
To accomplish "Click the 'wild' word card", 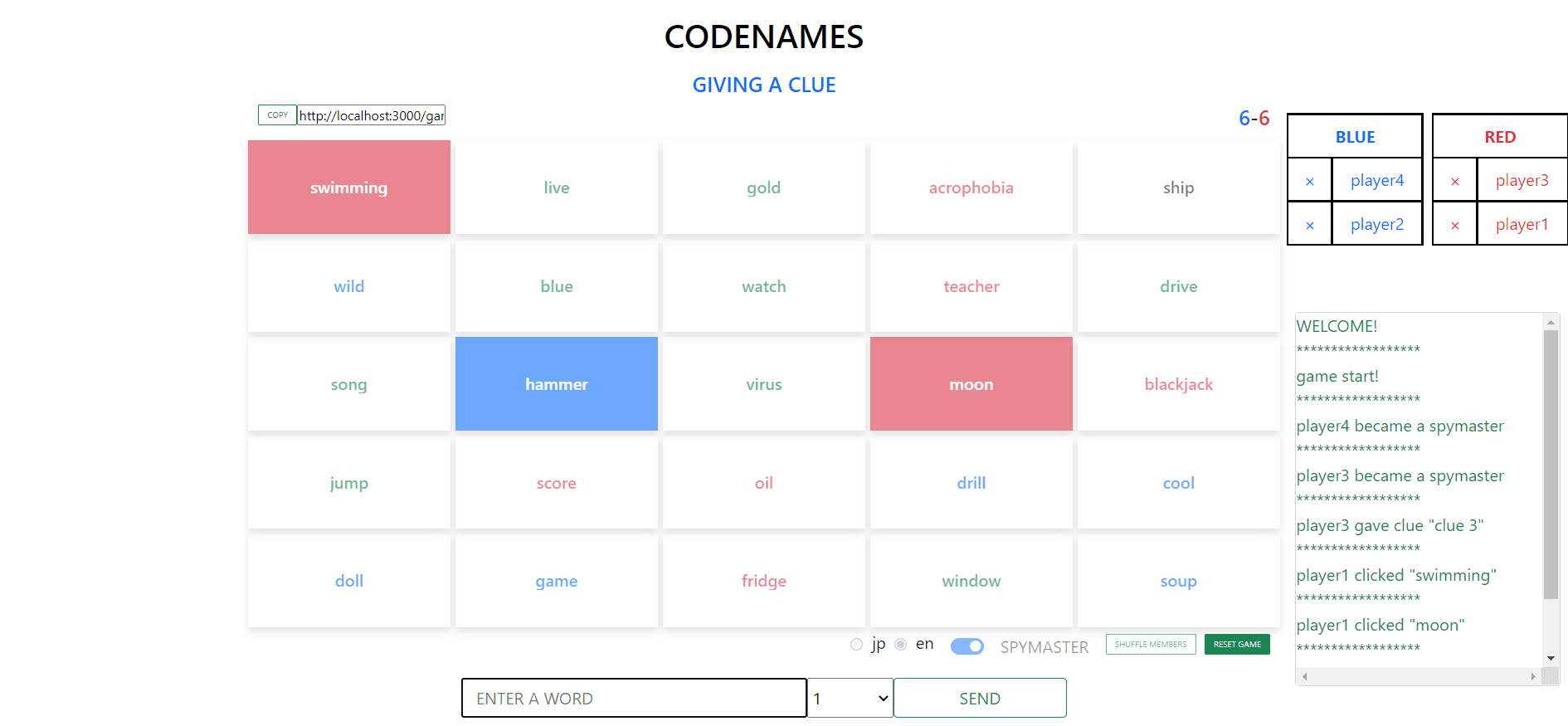I will tap(349, 286).
